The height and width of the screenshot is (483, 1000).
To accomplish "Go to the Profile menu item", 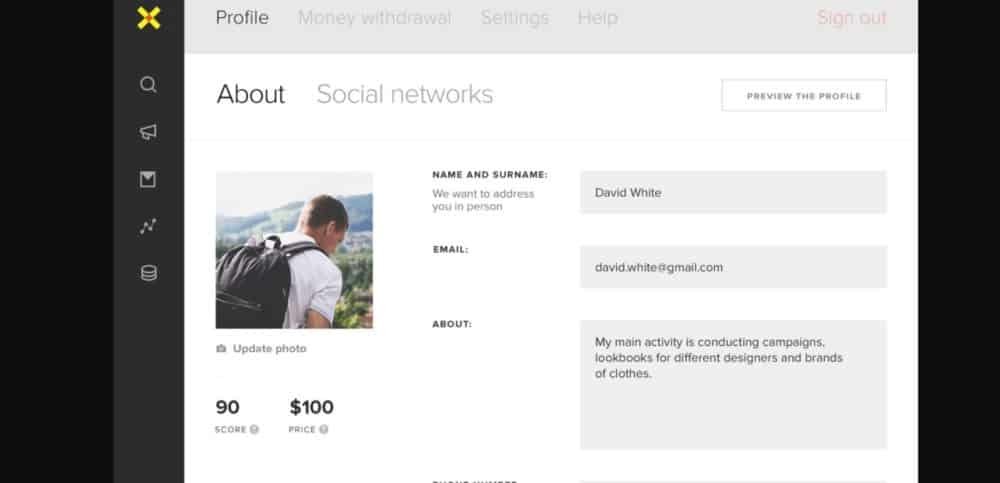I will 242,18.
